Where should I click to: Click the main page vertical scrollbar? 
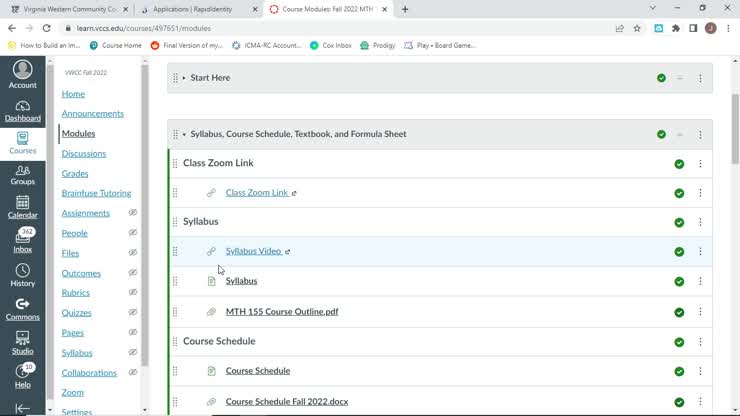(735, 129)
